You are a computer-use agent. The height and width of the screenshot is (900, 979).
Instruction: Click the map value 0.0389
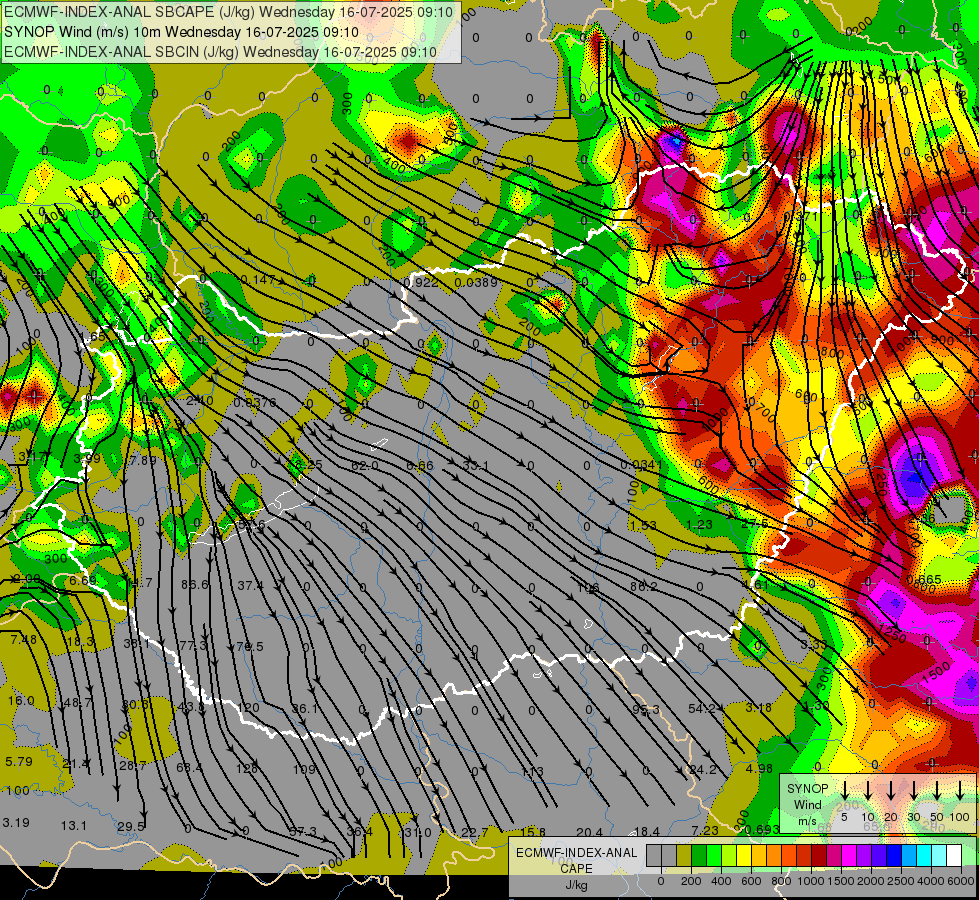click(x=476, y=283)
